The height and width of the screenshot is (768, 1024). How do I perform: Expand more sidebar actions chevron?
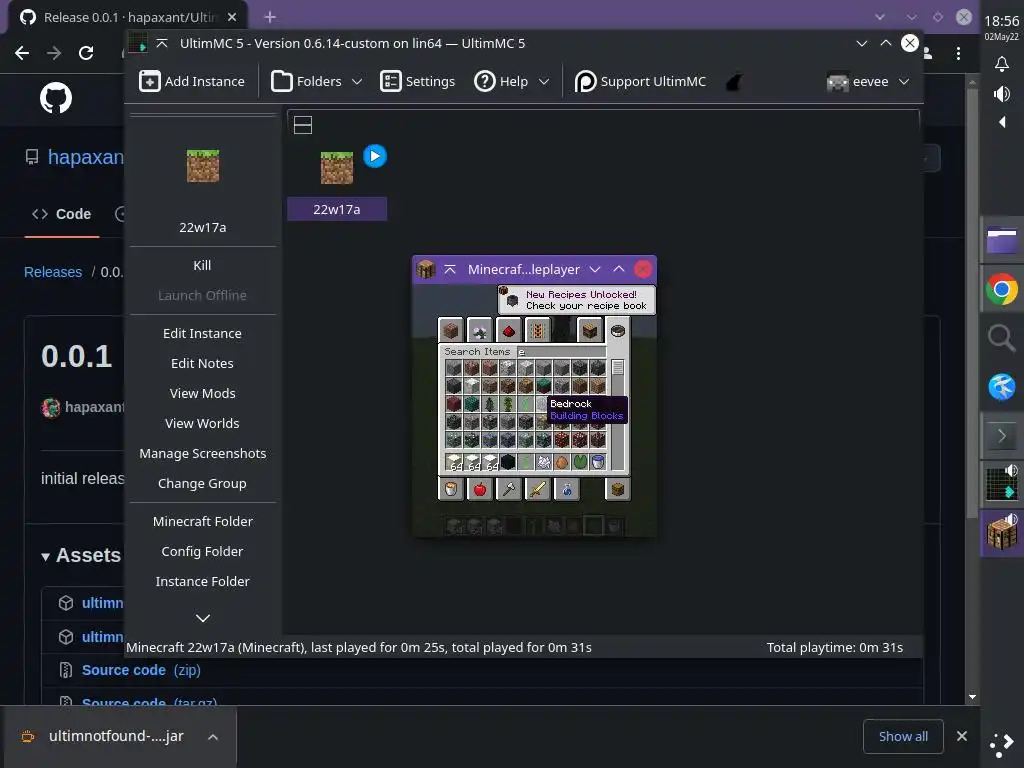(x=203, y=618)
